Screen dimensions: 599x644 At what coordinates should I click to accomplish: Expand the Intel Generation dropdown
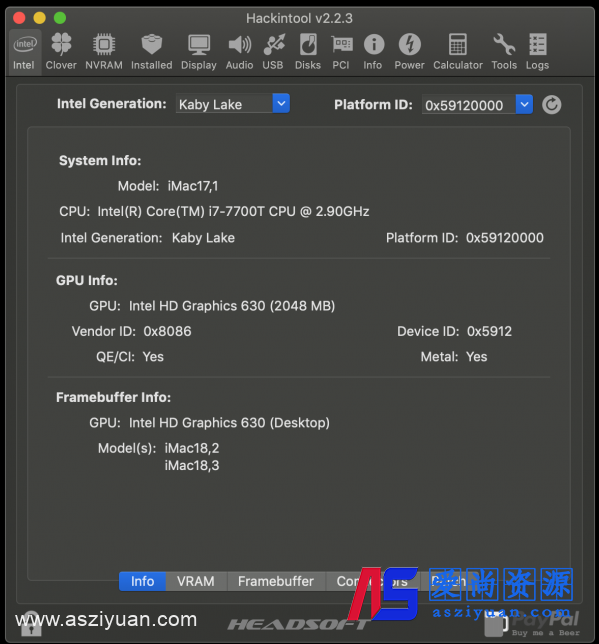point(281,104)
